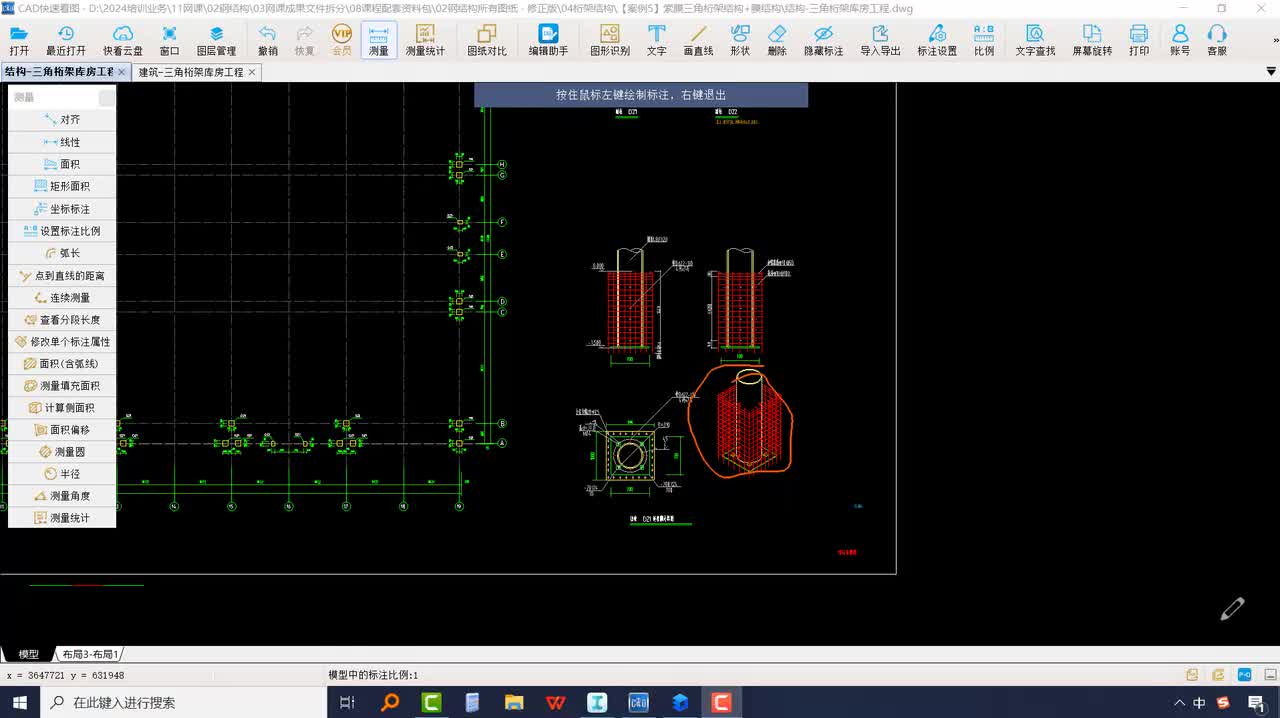Select the 画直线 draw line tool

(698, 40)
